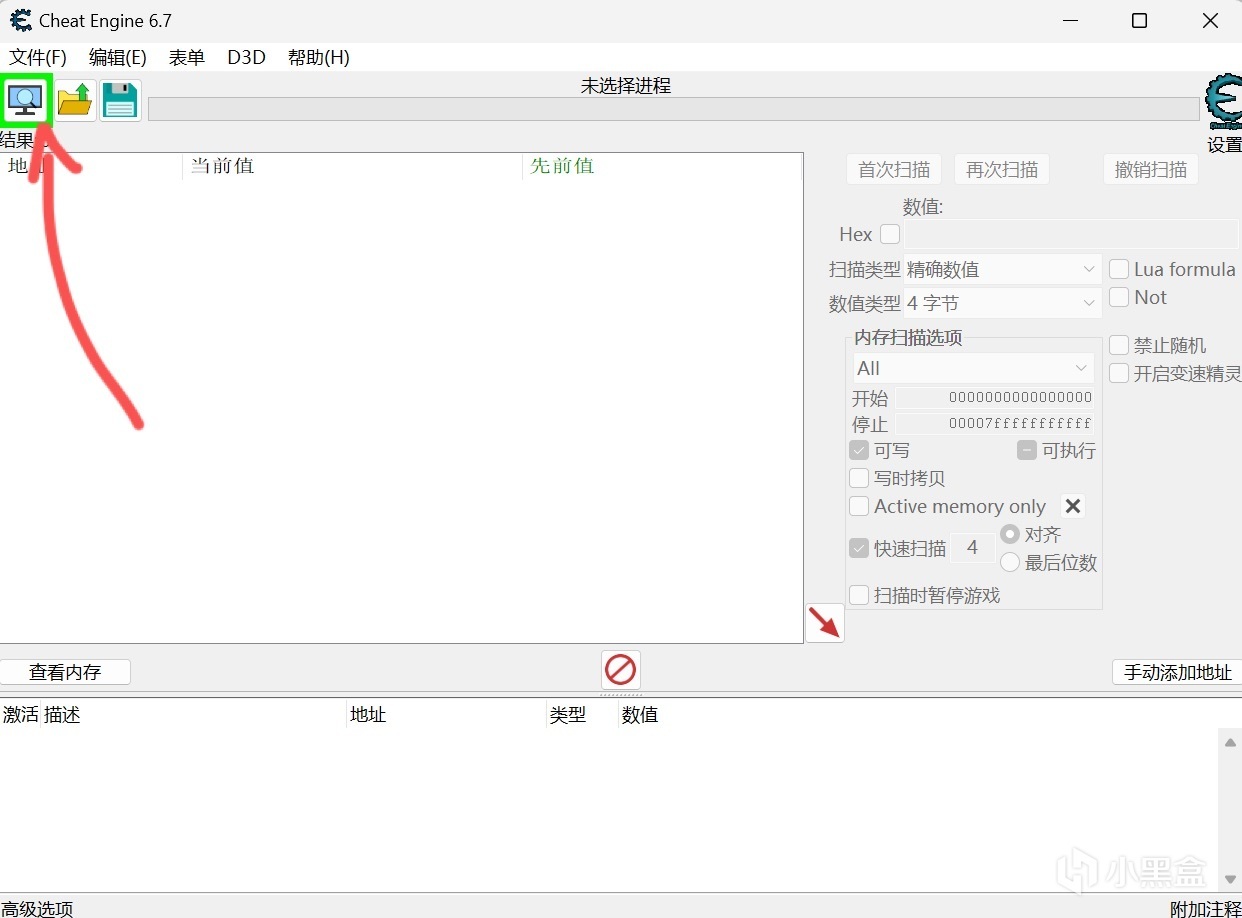Toggle the 快速扫描 checkbox

click(x=859, y=548)
